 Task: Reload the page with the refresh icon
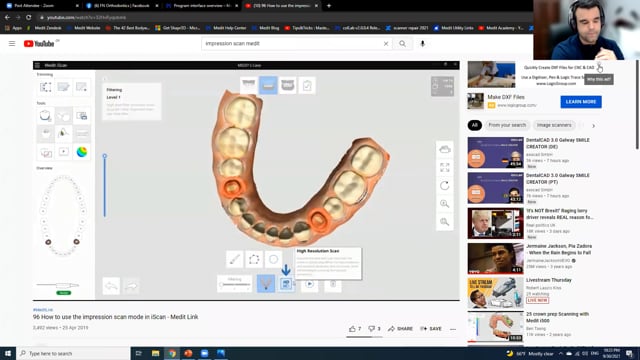(28, 18)
